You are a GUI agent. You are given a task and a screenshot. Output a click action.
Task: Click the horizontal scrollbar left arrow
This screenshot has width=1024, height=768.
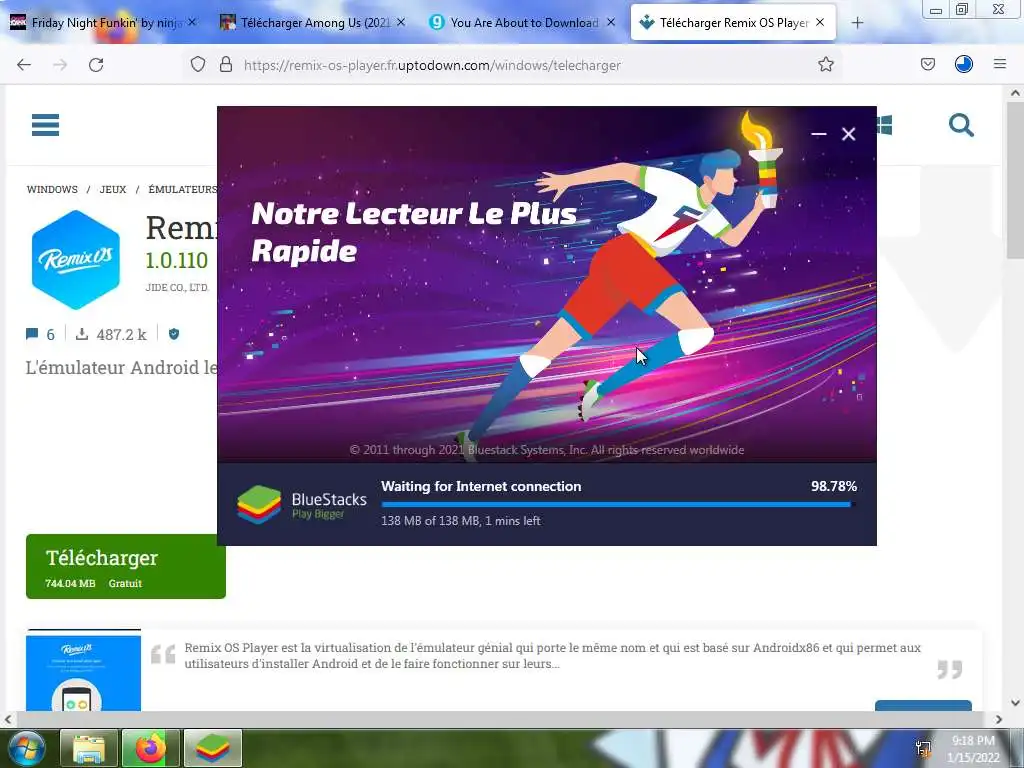(x=8, y=720)
